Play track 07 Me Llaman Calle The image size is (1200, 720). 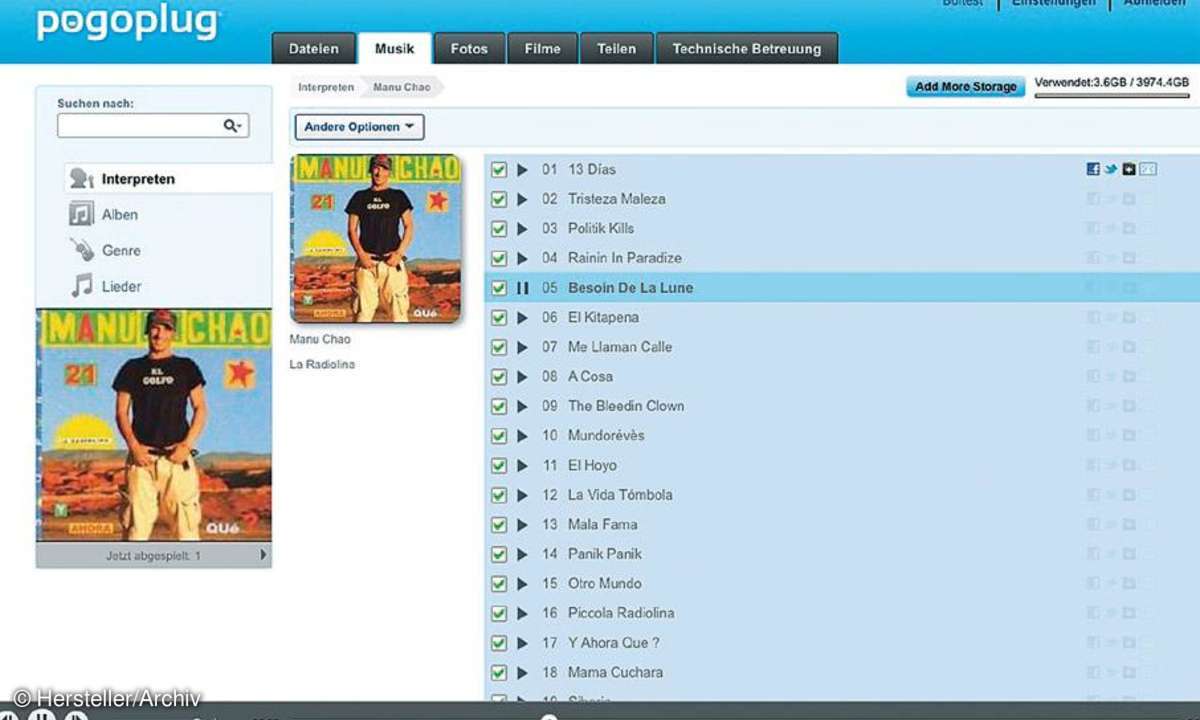[522, 347]
